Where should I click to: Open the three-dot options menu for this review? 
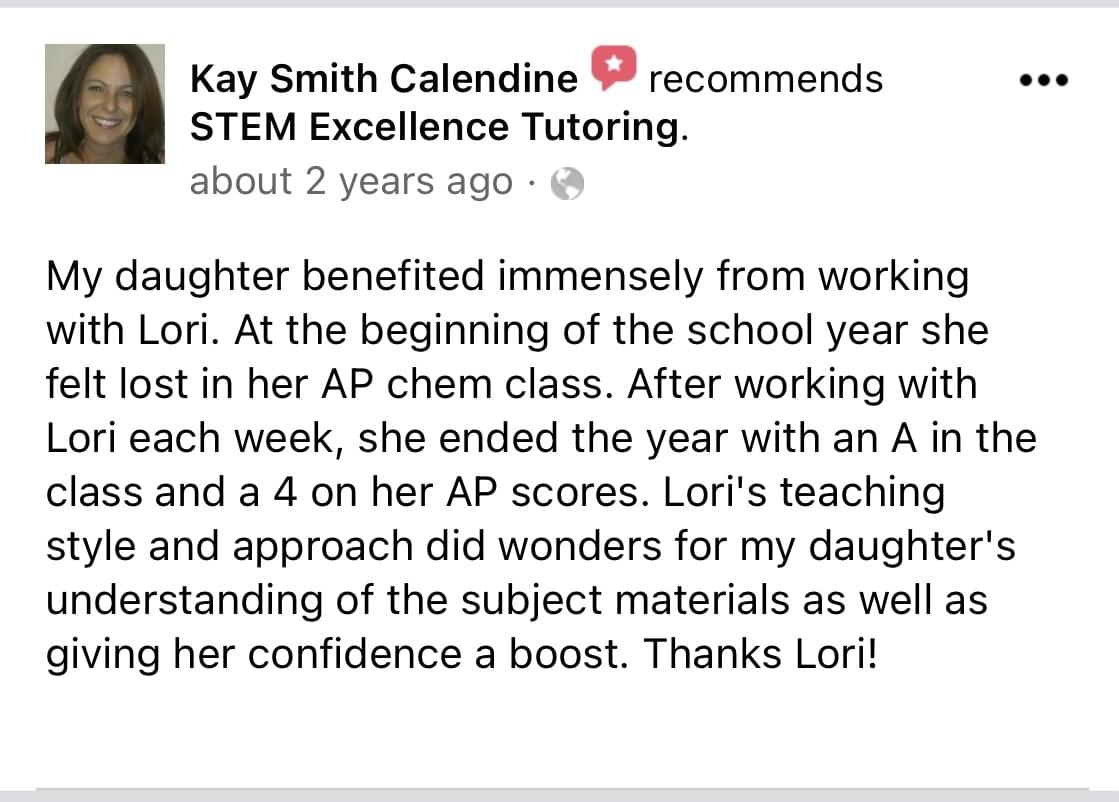click(1044, 80)
